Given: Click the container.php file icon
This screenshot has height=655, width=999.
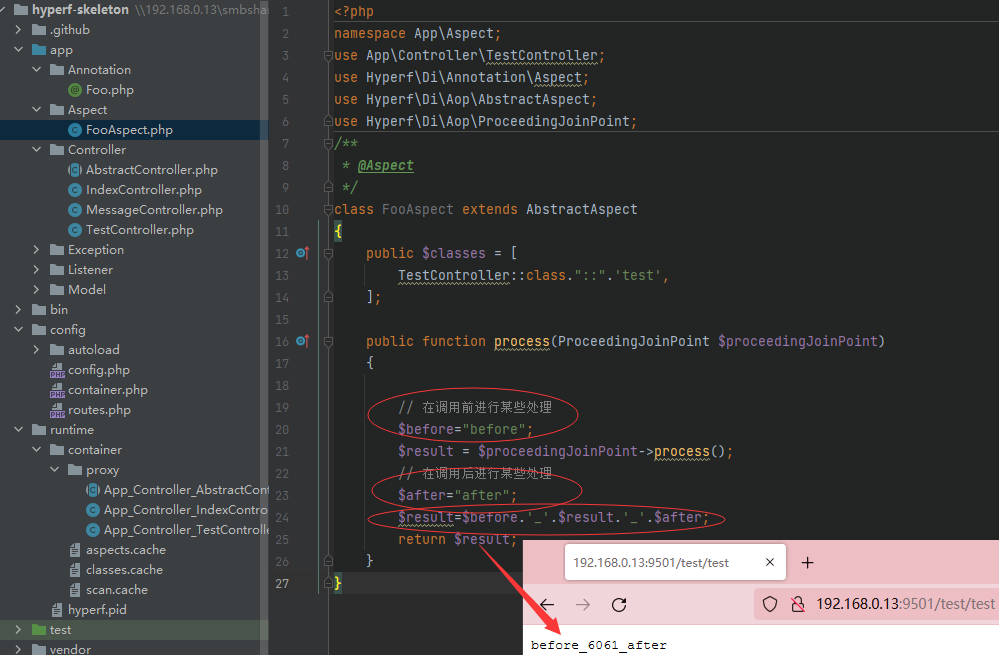Looking at the screenshot, I should [x=57, y=390].
